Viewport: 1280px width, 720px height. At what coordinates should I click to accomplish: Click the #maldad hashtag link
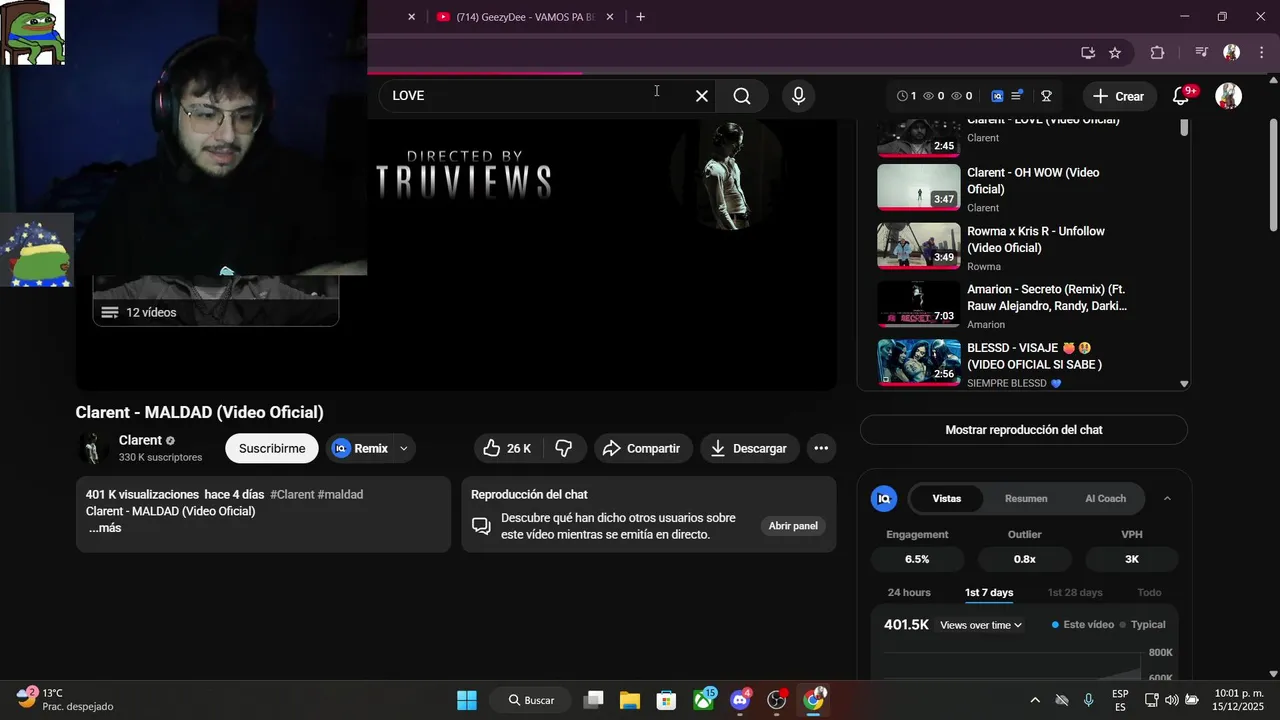click(340, 495)
